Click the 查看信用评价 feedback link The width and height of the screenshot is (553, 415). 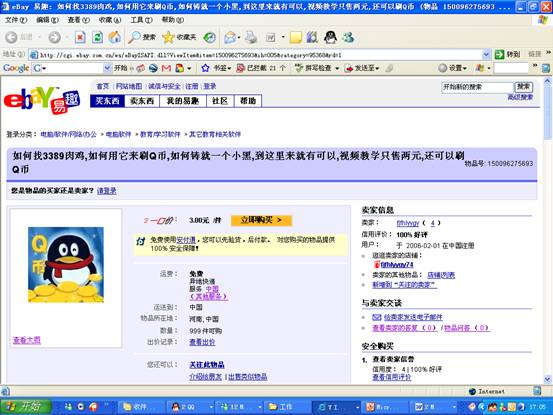click(x=392, y=377)
